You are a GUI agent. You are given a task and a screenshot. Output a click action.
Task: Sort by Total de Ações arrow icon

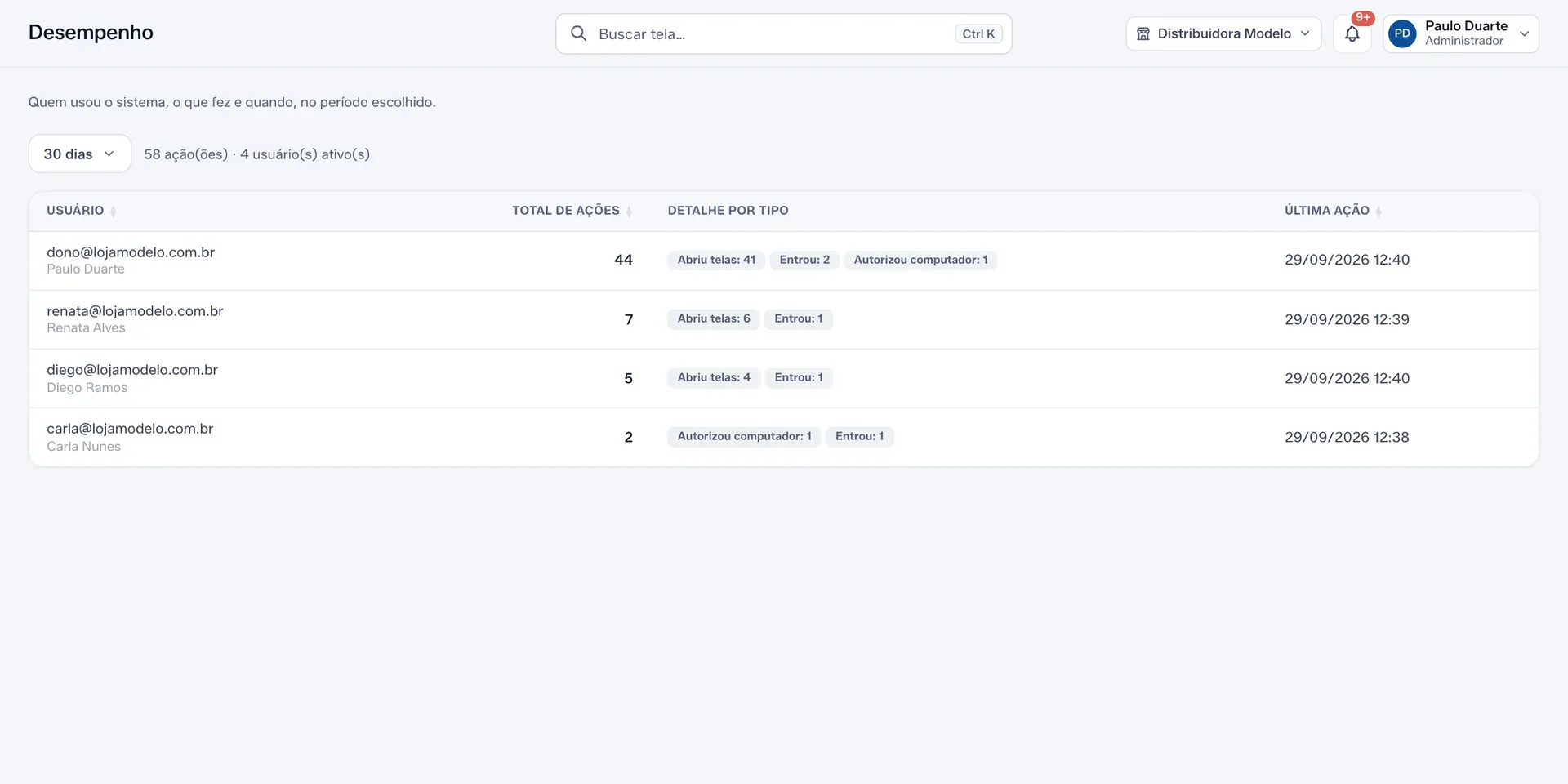[629, 212]
